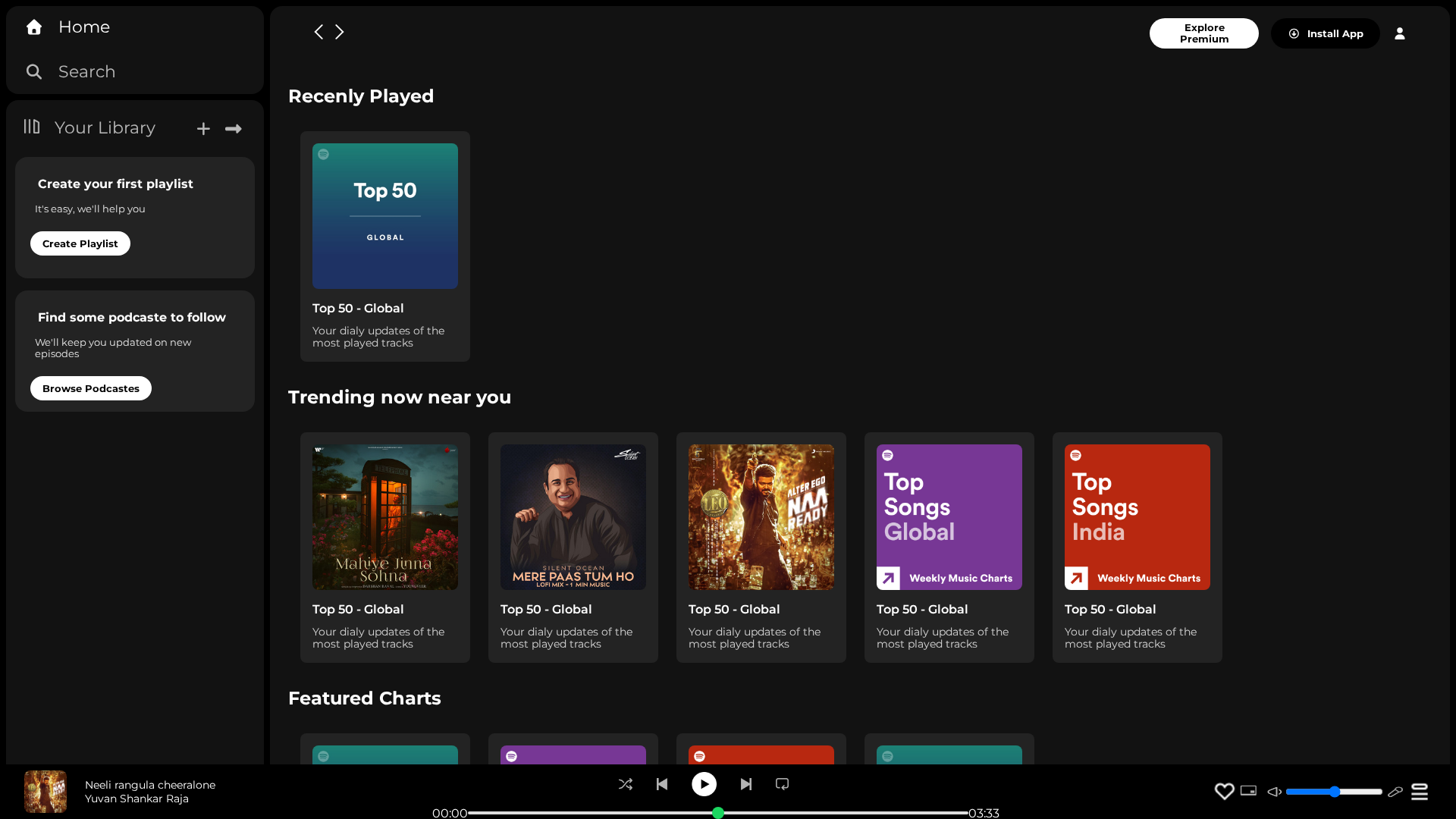Screen dimensions: 1456x819
Task: Click the Recenly Played heading
Action: pos(361,96)
